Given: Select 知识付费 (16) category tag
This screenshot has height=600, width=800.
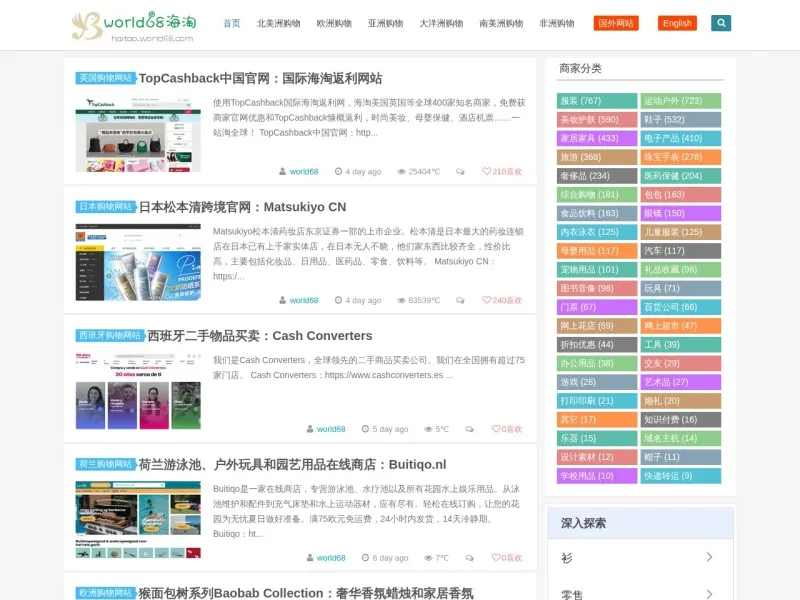Looking at the screenshot, I should pos(681,420).
